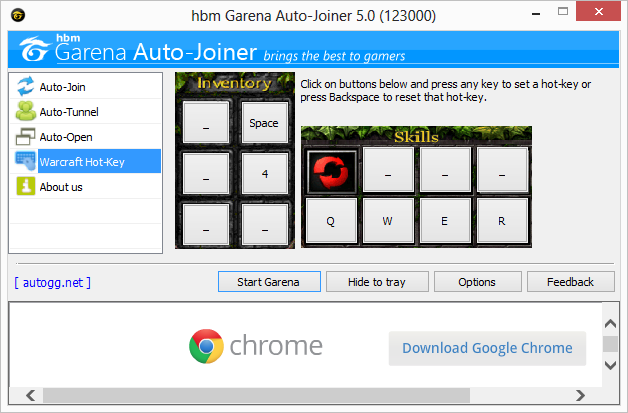This screenshot has width=628, height=413.
Task: Click the Auto-Join blue arrows icon
Action: (26, 87)
